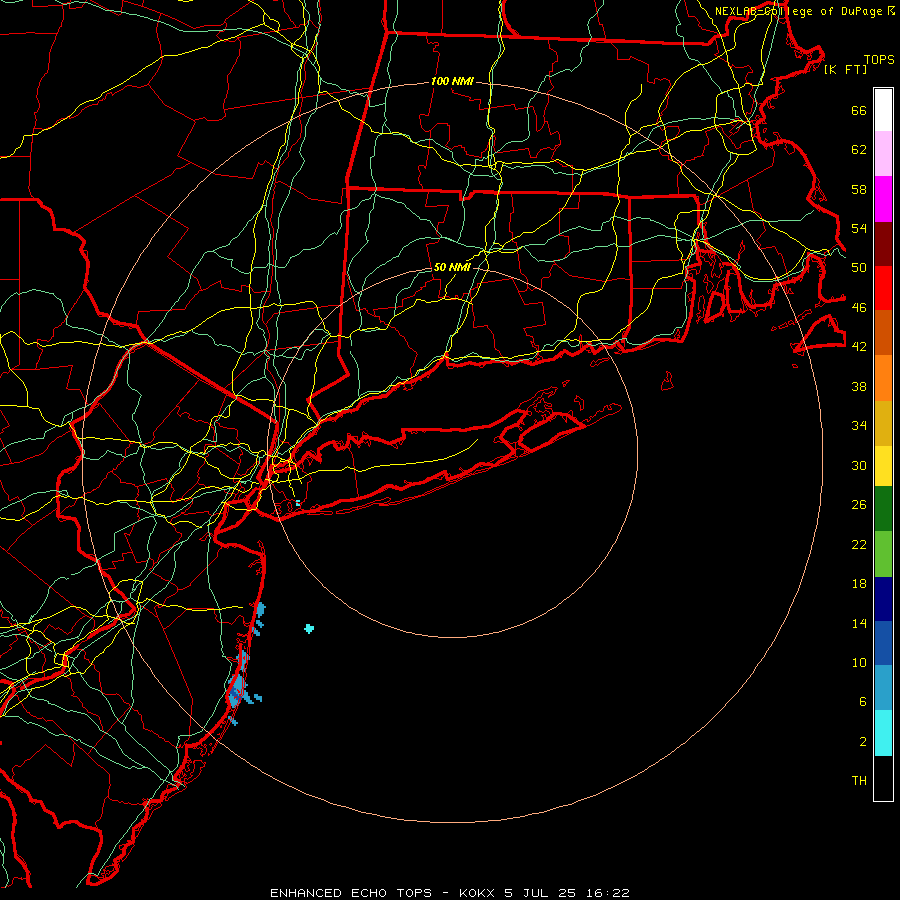Click the "ENHANCED ECHO TOPS" title text
Screen dimensions: 900x900
click(x=351, y=893)
